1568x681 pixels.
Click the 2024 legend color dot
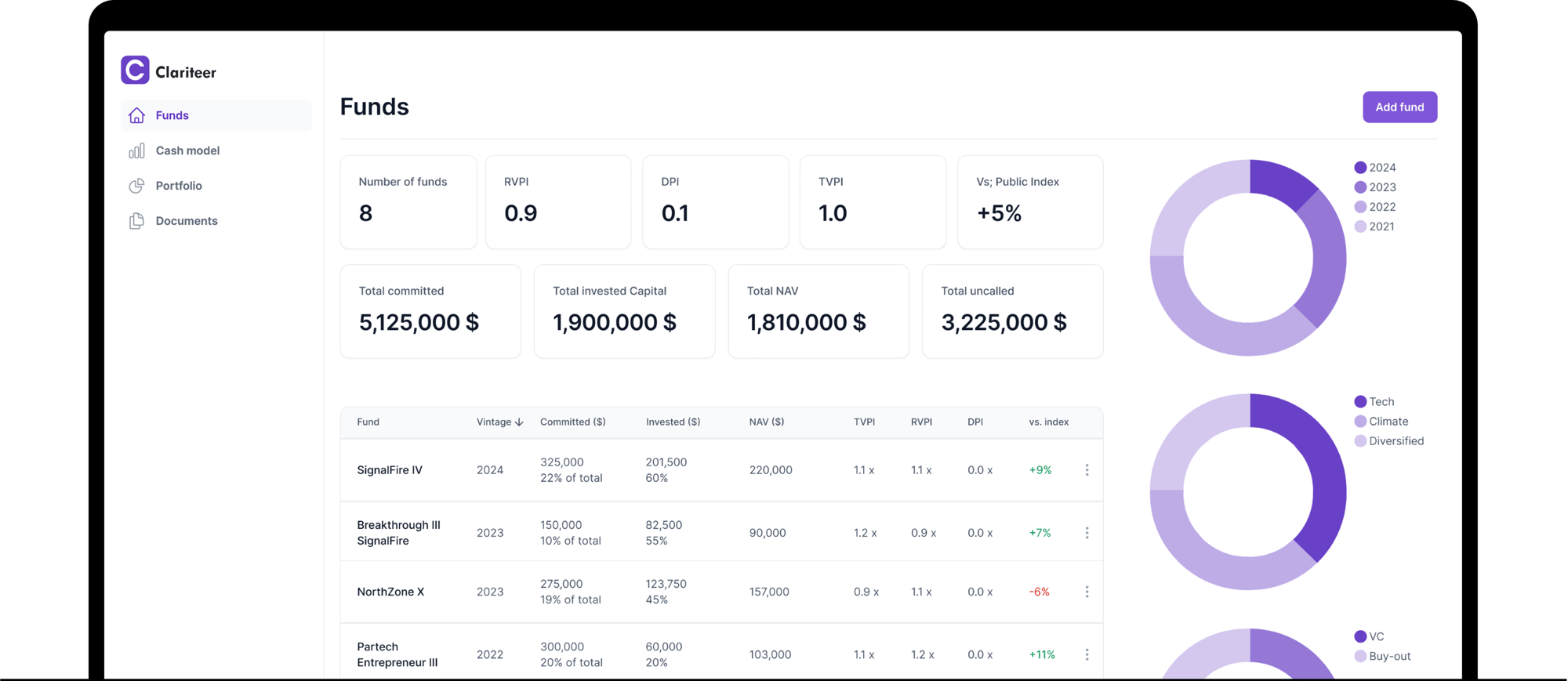[1360, 168]
